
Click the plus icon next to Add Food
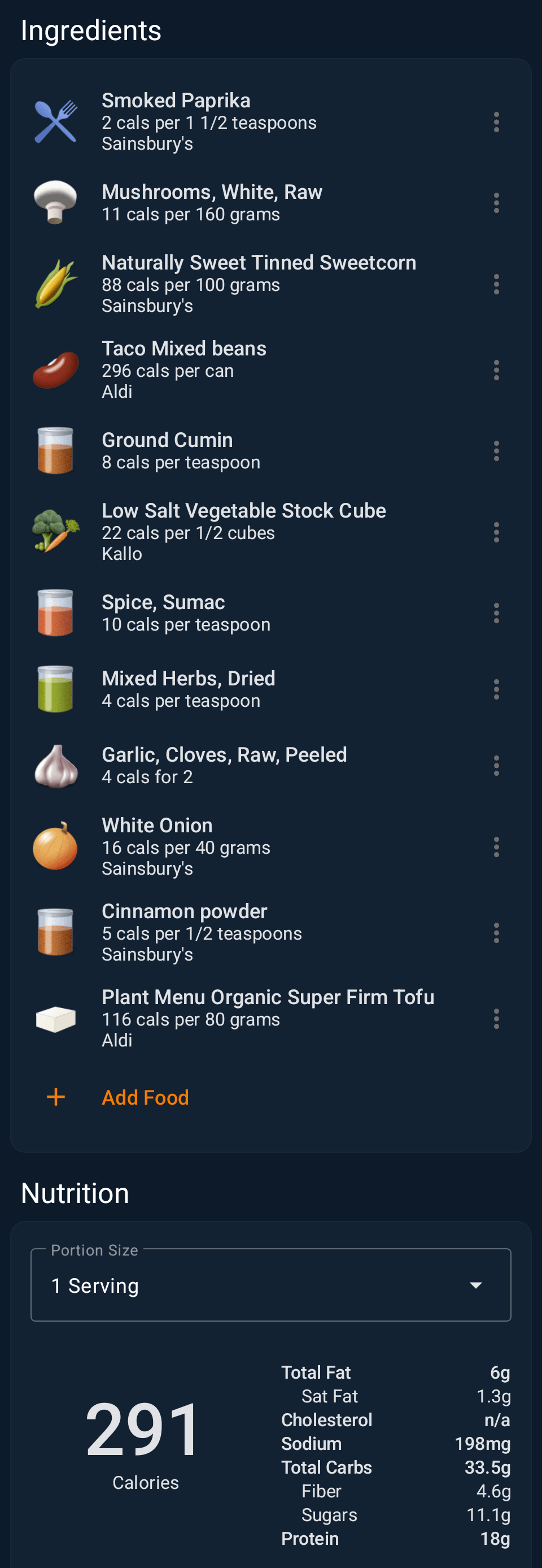coord(56,1097)
